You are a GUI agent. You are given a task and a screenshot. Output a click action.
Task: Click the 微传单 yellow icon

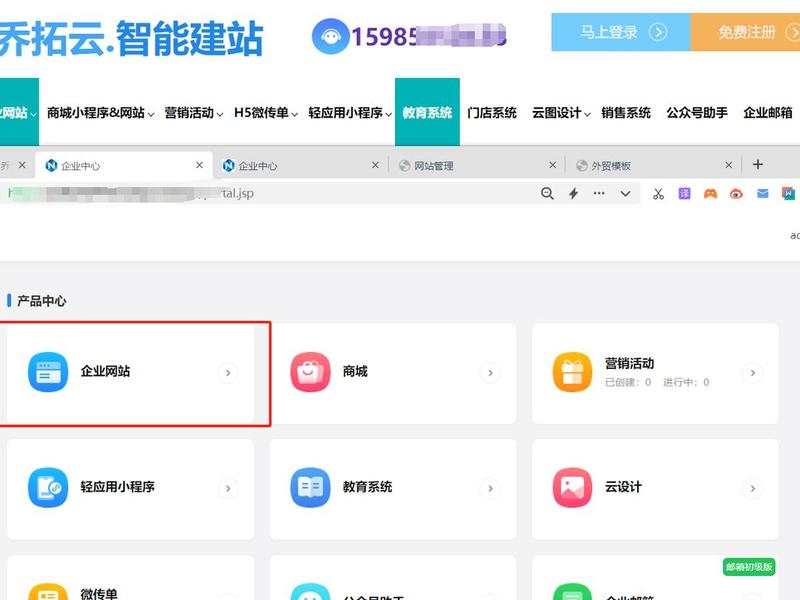(48, 592)
